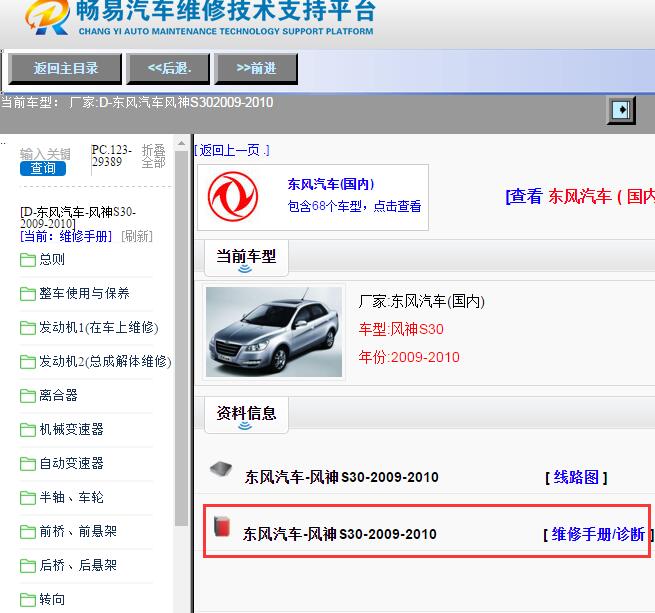Click the D-东风汽车-风神S30-2009-2010 sidebar heading

(78, 218)
